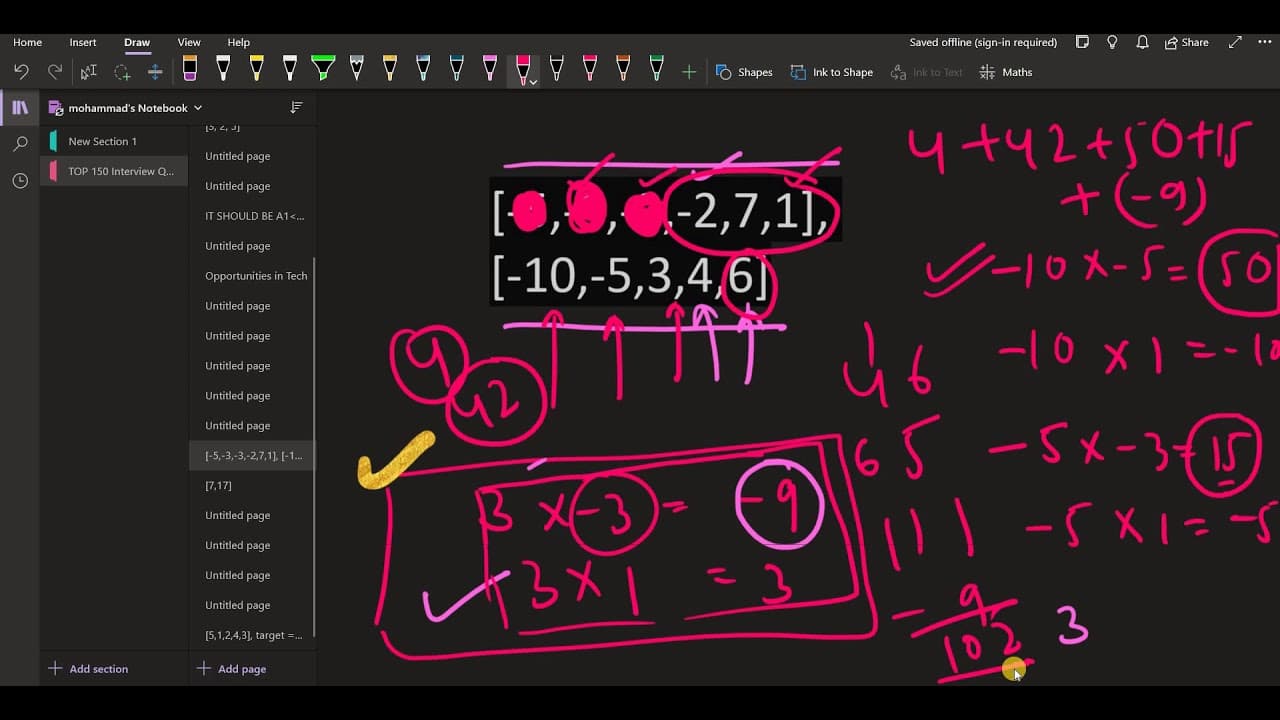Activate the Lasso Select tool
Viewport: 1280px width, 720px height.
122,72
